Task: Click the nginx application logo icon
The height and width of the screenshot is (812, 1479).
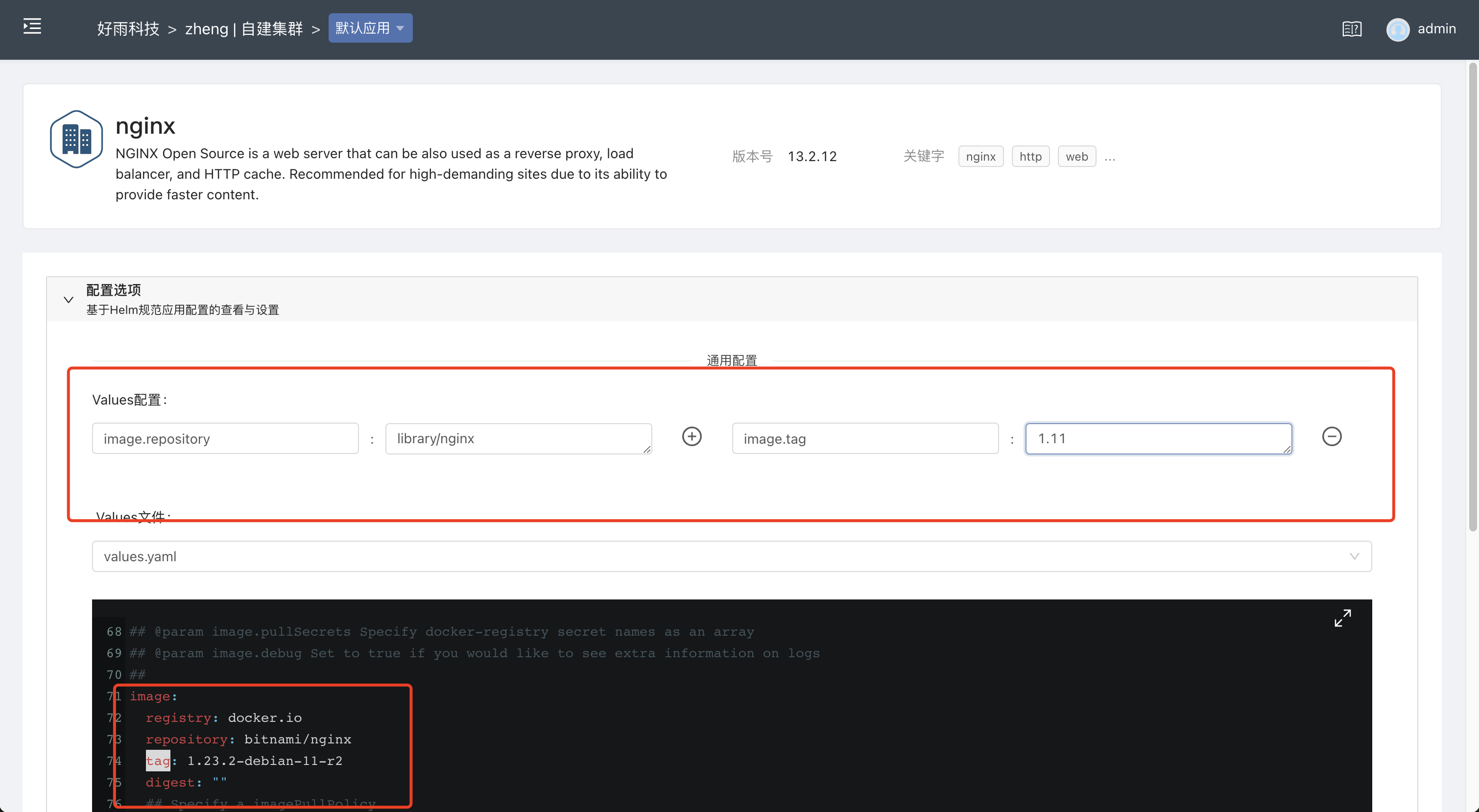Action: 76,139
